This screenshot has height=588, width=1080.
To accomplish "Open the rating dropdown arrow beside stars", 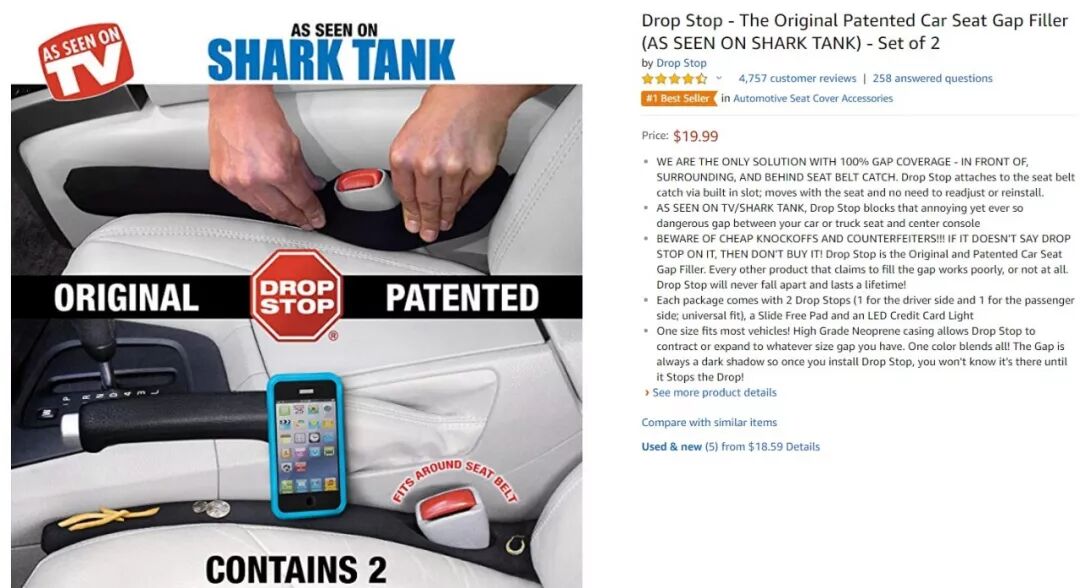I will click(x=719, y=78).
